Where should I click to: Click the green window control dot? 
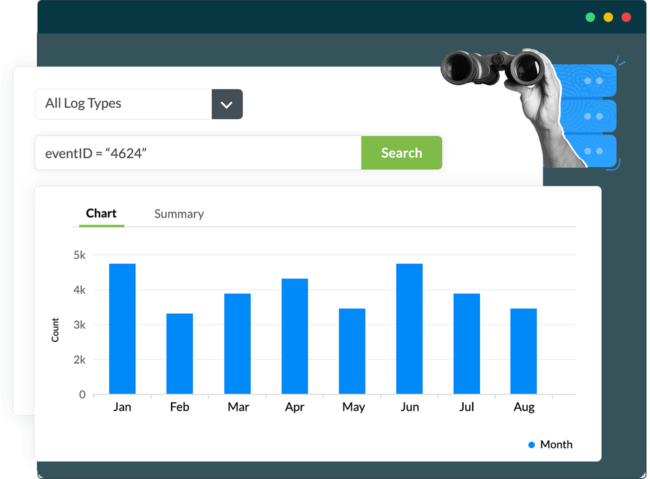[x=590, y=17]
